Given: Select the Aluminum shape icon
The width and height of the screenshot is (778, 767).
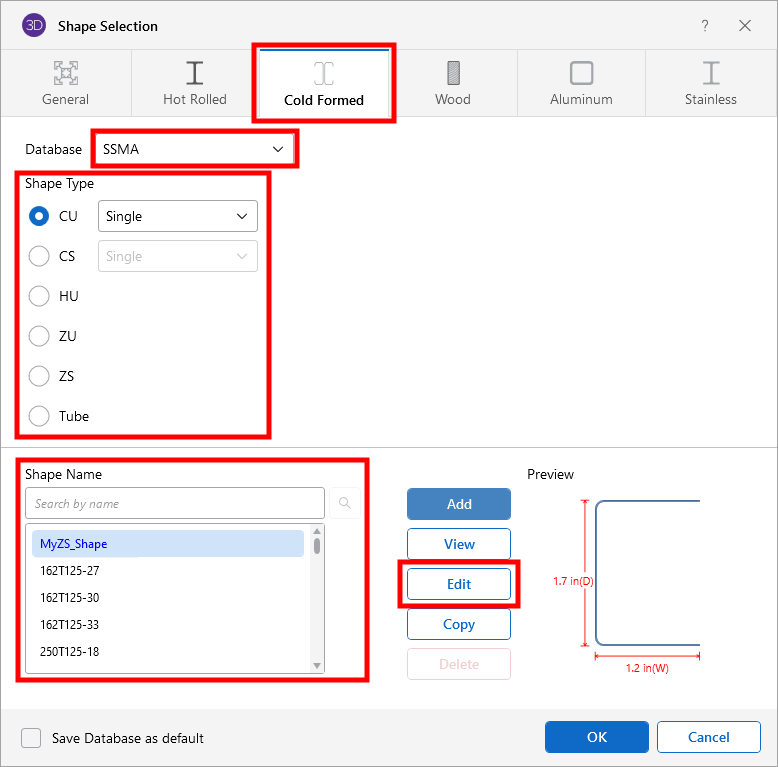Looking at the screenshot, I should (581, 73).
